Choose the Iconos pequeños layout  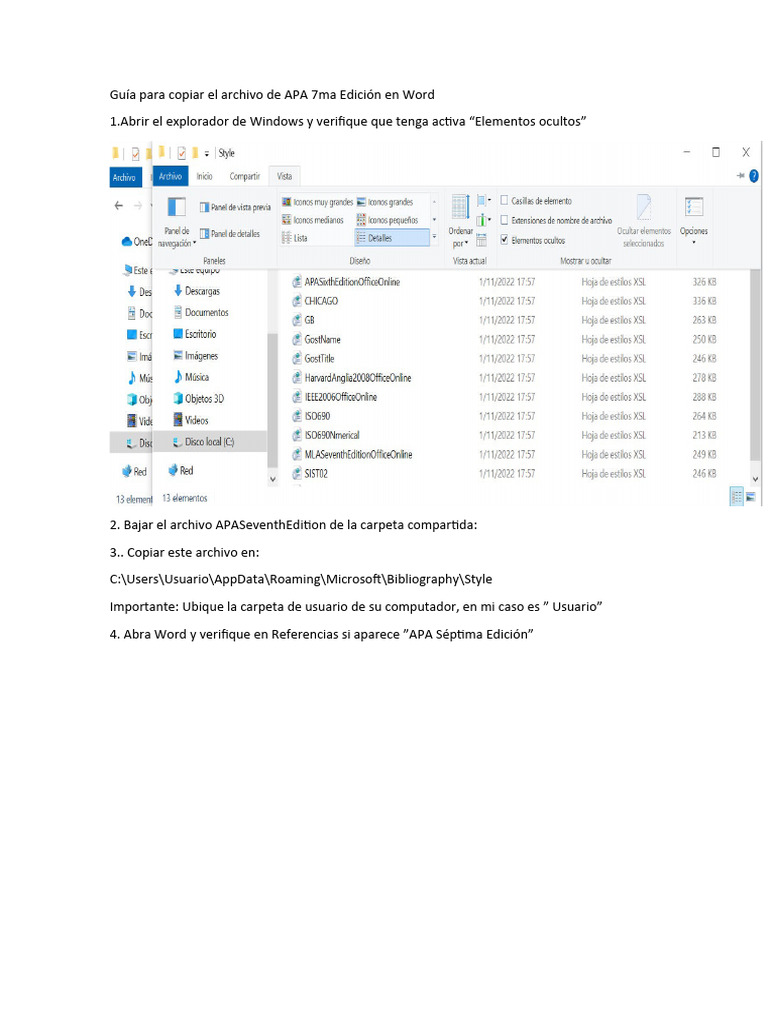[x=388, y=220]
